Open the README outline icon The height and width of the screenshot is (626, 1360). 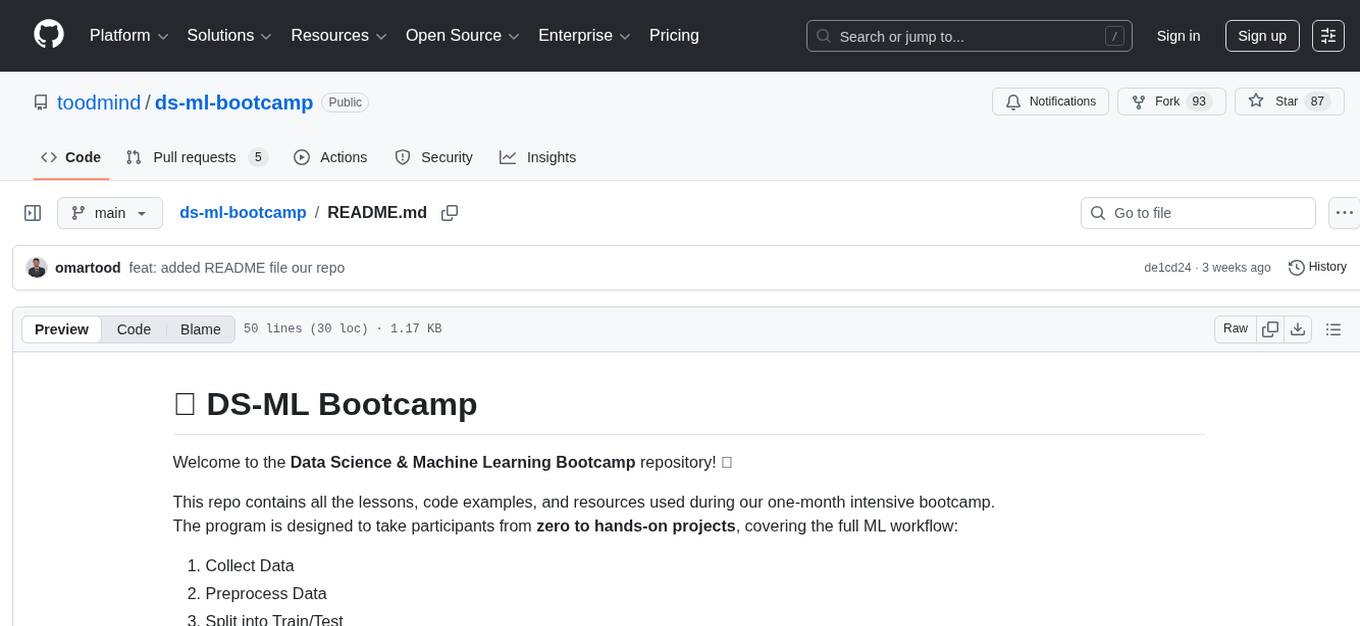(1334, 328)
